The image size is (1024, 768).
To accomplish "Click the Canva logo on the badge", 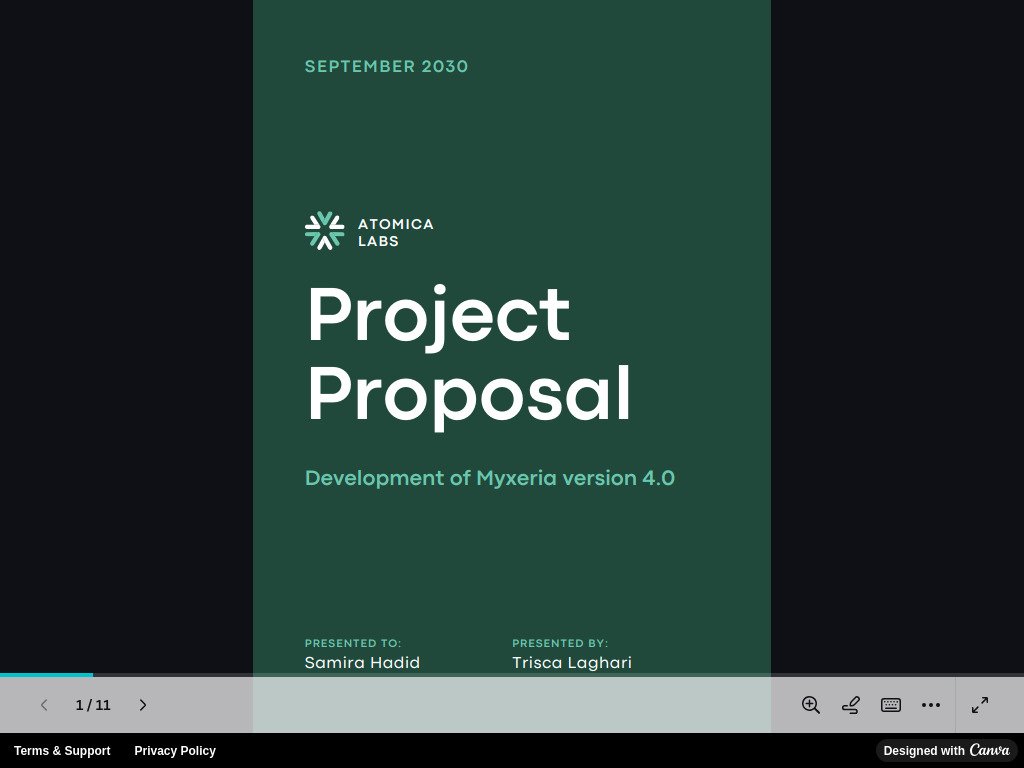I will point(989,750).
